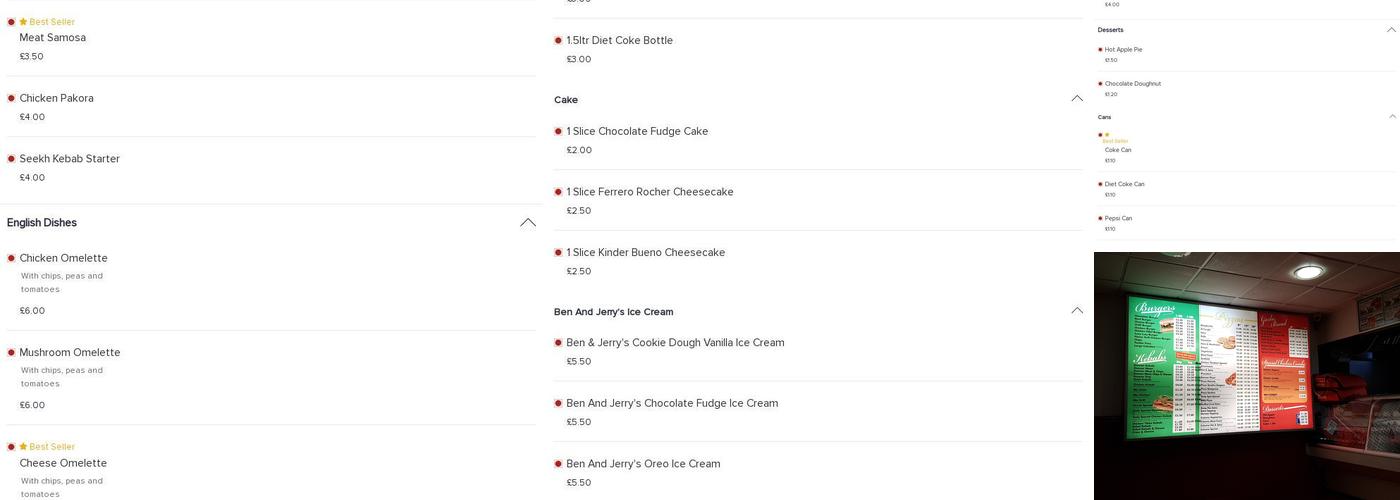Click the red dot beside Chocolate Fudge Cake slice
The height and width of the screenshot is (500, 1400).
pyautogui.click(x=558, y=132)
